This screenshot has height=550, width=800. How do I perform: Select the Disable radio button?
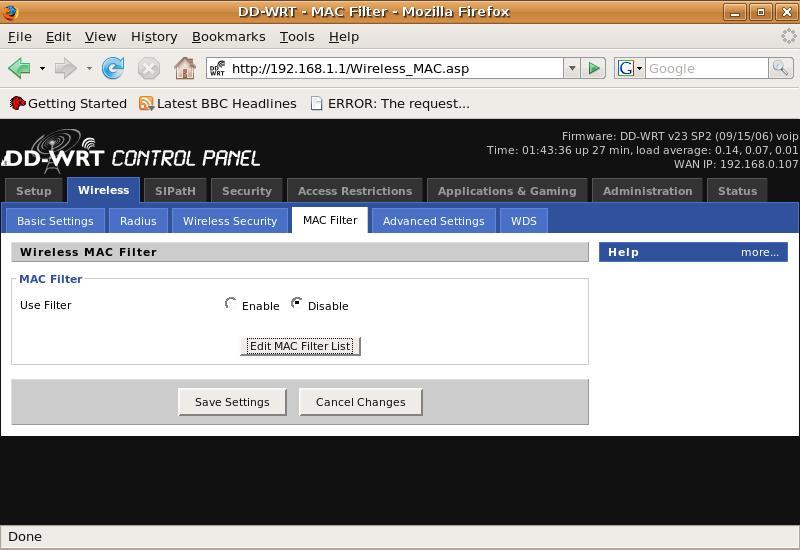296,304
